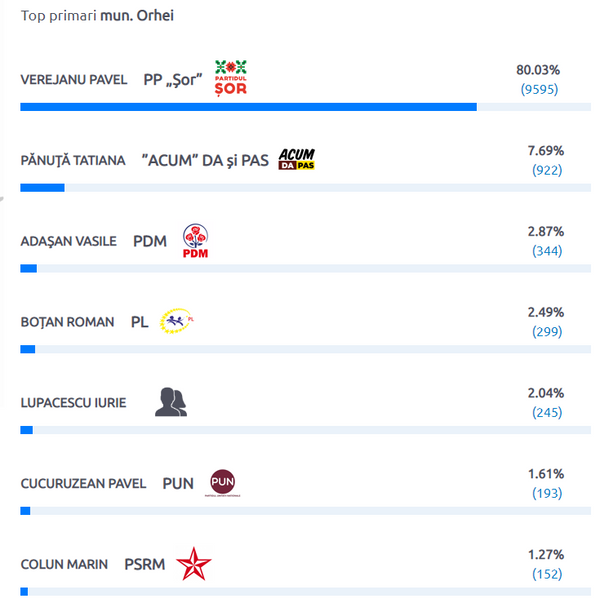Click the "ACUM" DA și PAS label
The height and width of the screenshot is (612, 600).
click(205, 160)
